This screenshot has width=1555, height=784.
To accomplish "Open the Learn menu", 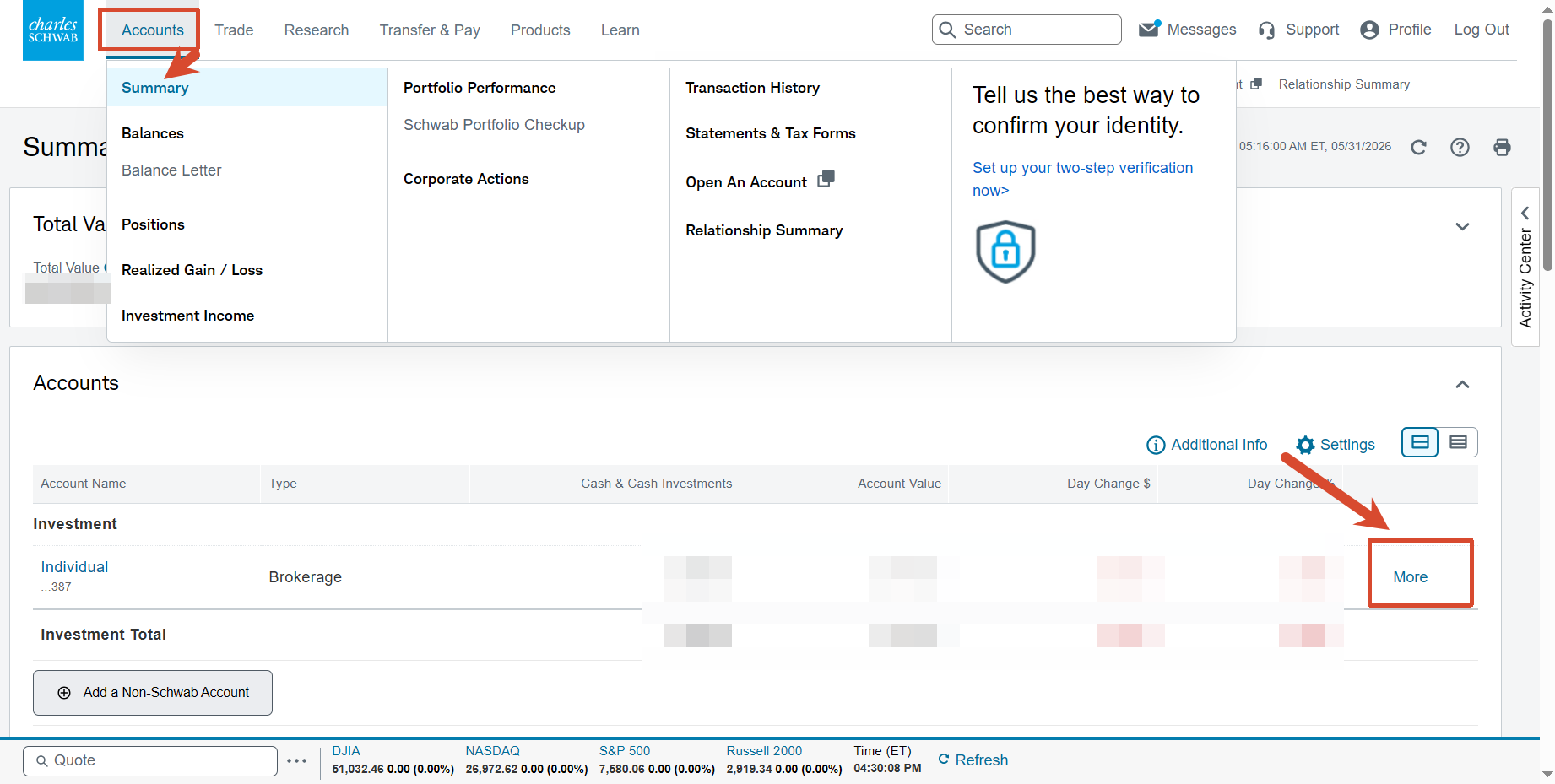I will [620, 30].
